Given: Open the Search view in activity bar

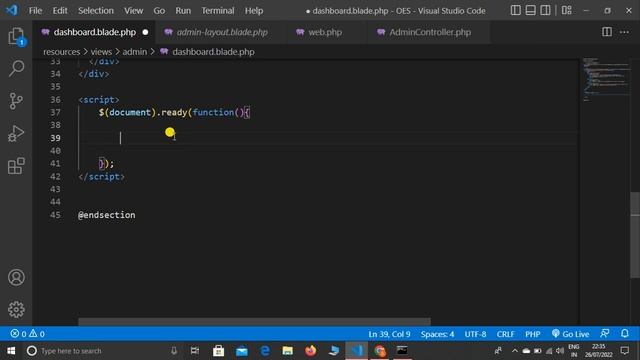Looking at the screenshot, I should coord(16,68).
